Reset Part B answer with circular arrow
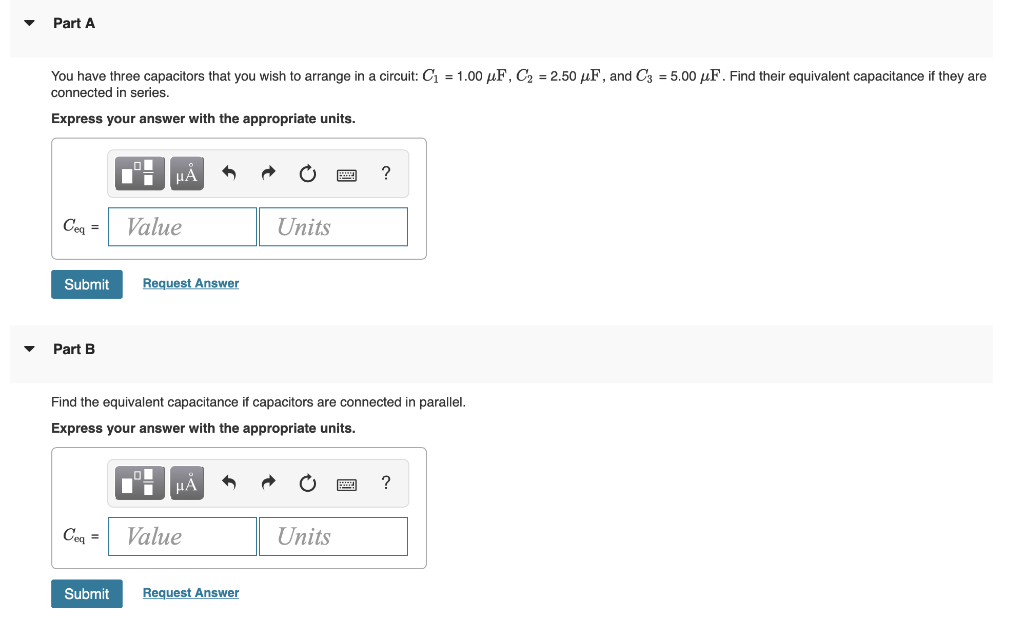The image size is (1024, 618). 308,483
